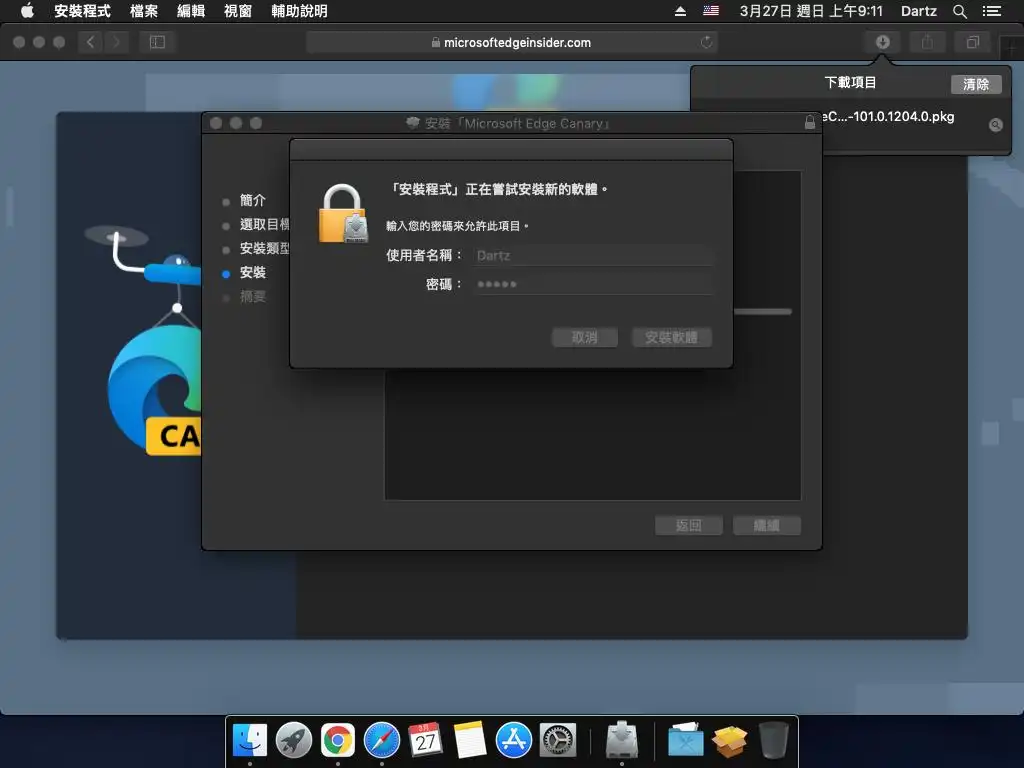Click the installer 返回 button
The width and height of the screenshot is (1024, 768).
tap(688, 526)
